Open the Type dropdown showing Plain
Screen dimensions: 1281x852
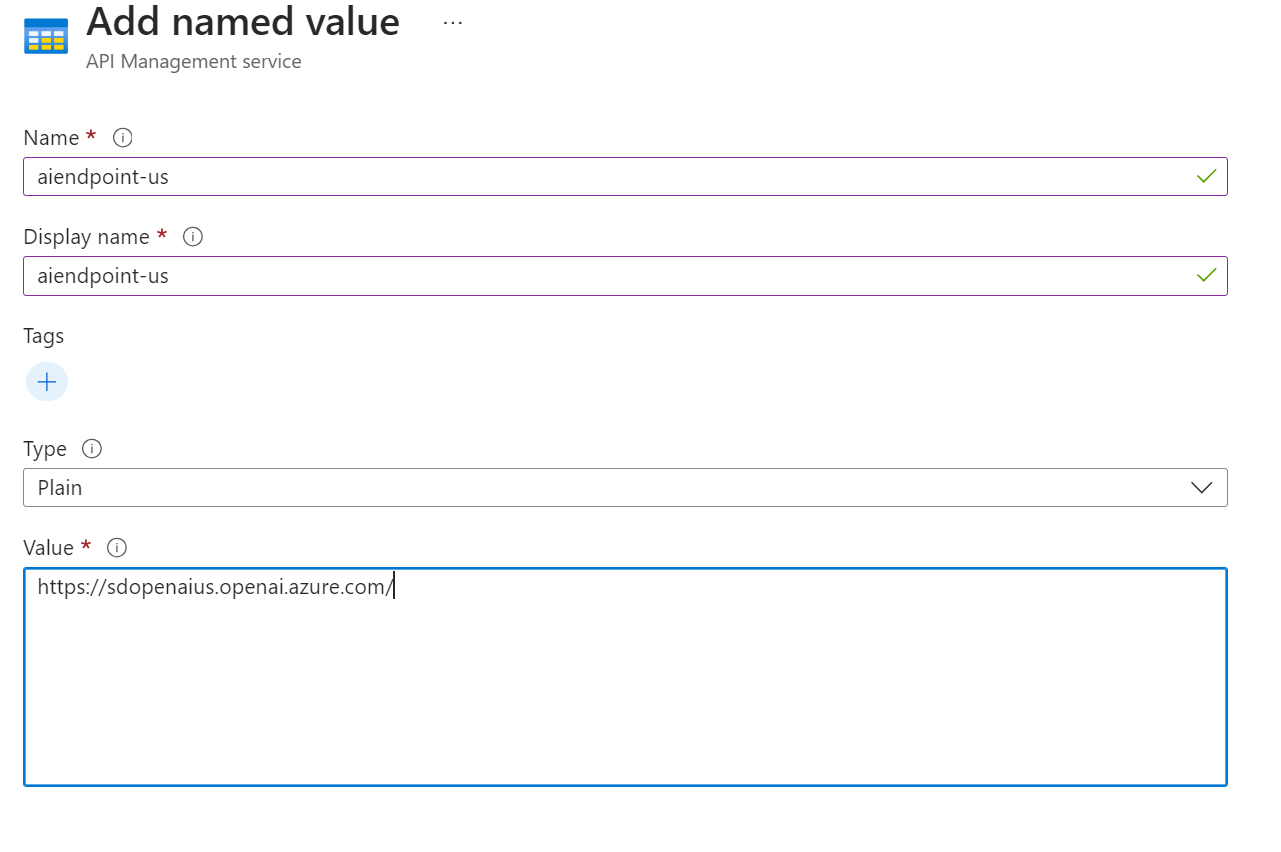tap(600, 488)
